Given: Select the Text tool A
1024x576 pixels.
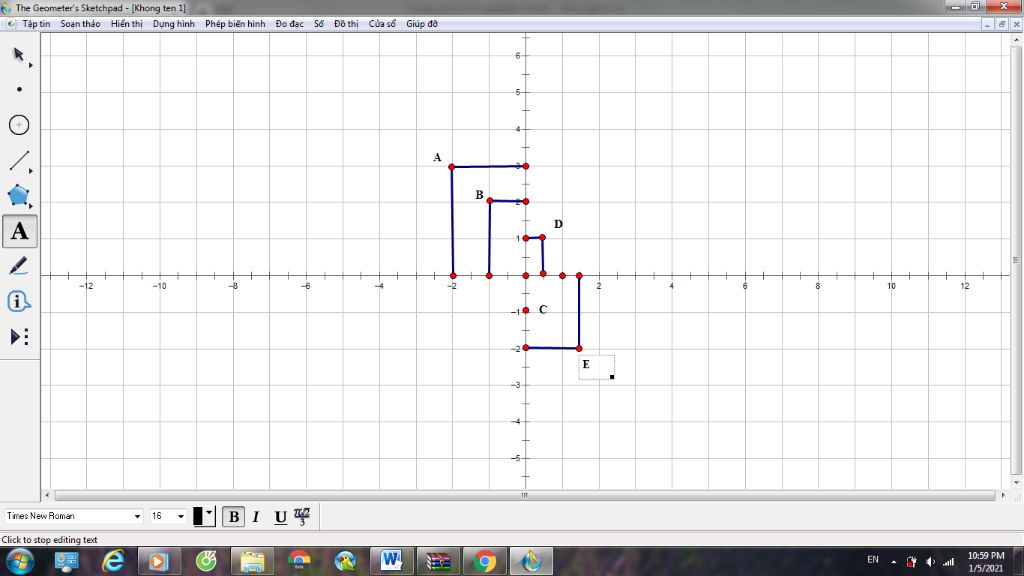Looking at the screenshot, I should tap(20, 231).
